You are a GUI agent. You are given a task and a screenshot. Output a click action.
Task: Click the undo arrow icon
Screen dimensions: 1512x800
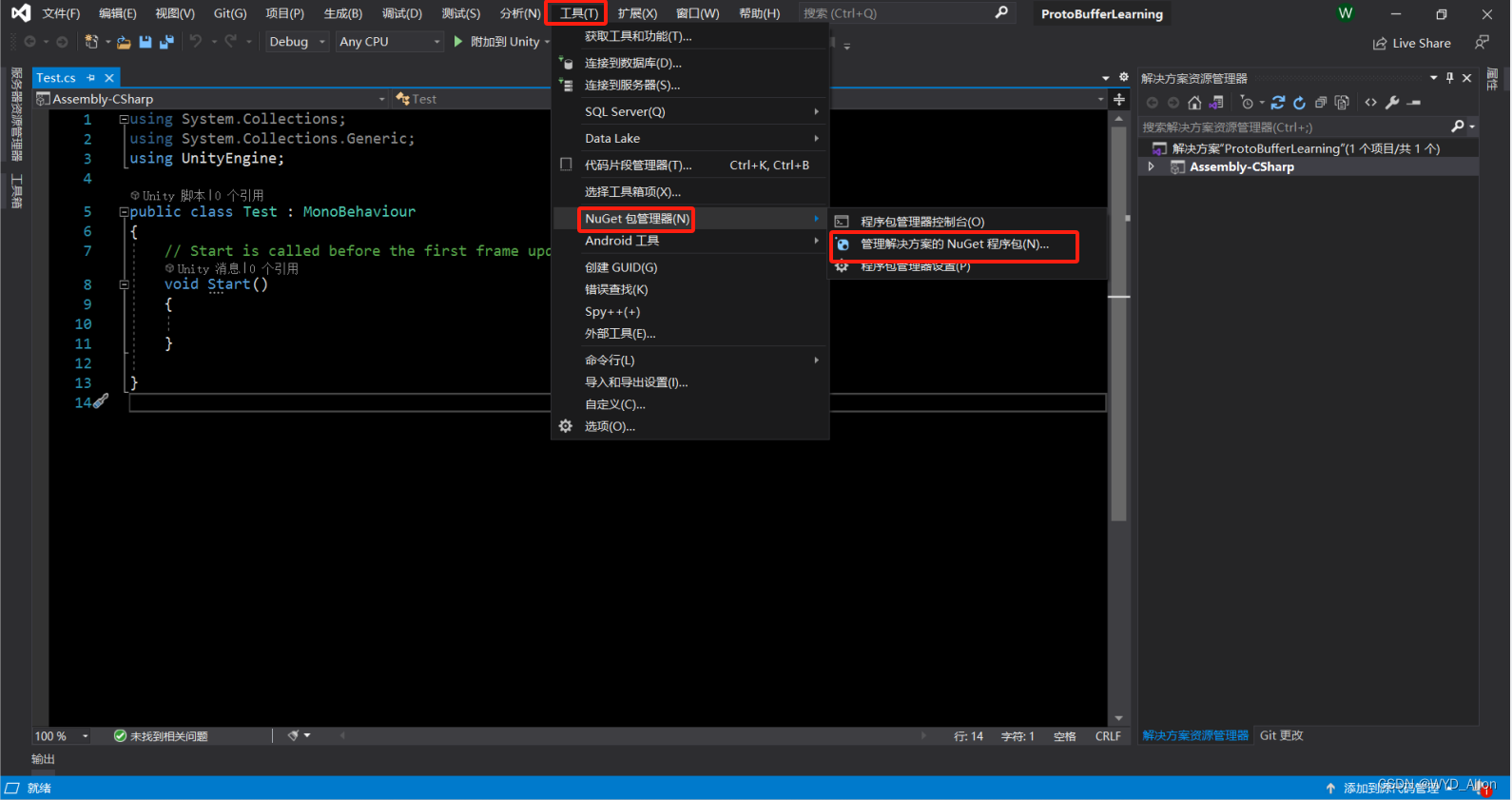[195, 41]
